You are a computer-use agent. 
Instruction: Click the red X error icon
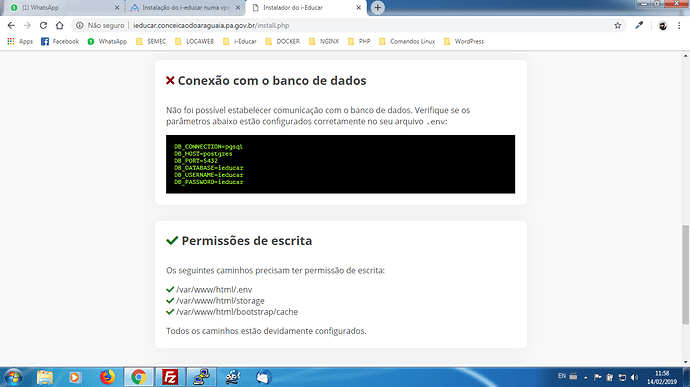coord(170,80)
